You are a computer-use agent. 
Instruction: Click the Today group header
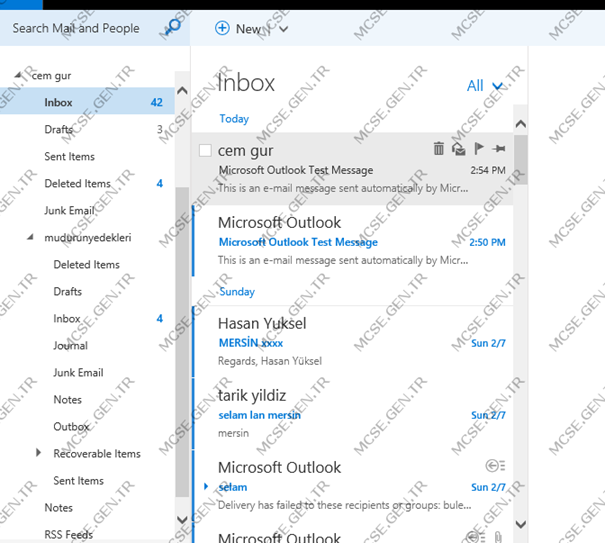point(234,118)
